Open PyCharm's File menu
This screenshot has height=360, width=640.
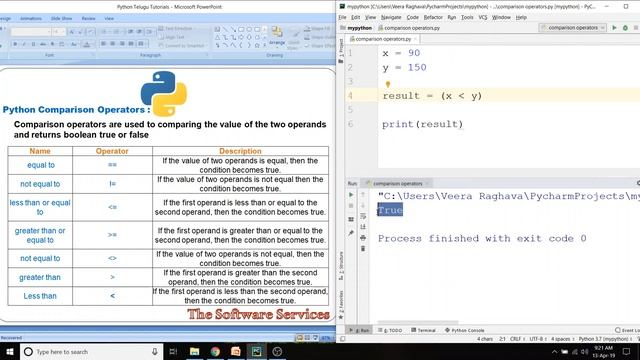[x=342, y=18]
